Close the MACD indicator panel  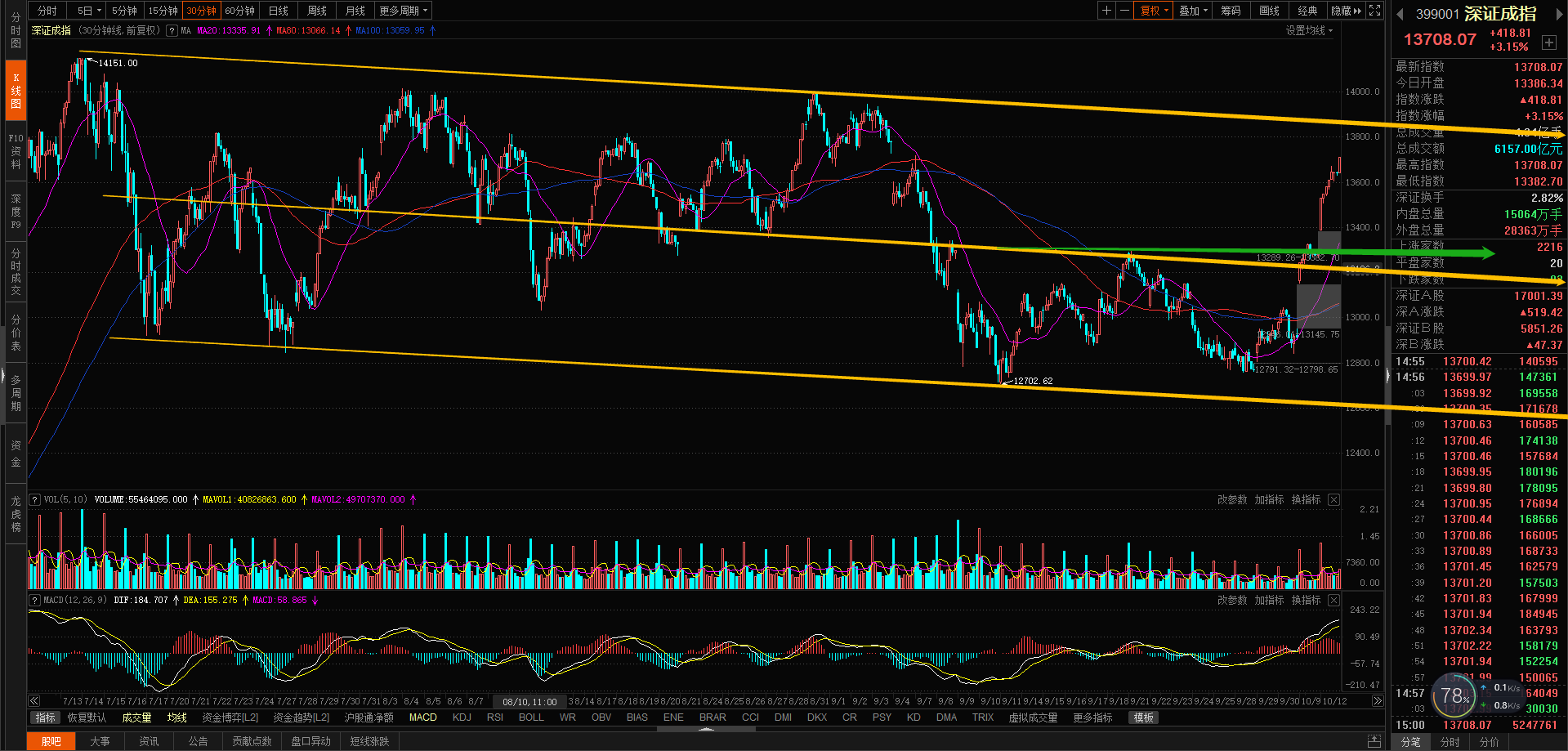tap(1333, 600)
